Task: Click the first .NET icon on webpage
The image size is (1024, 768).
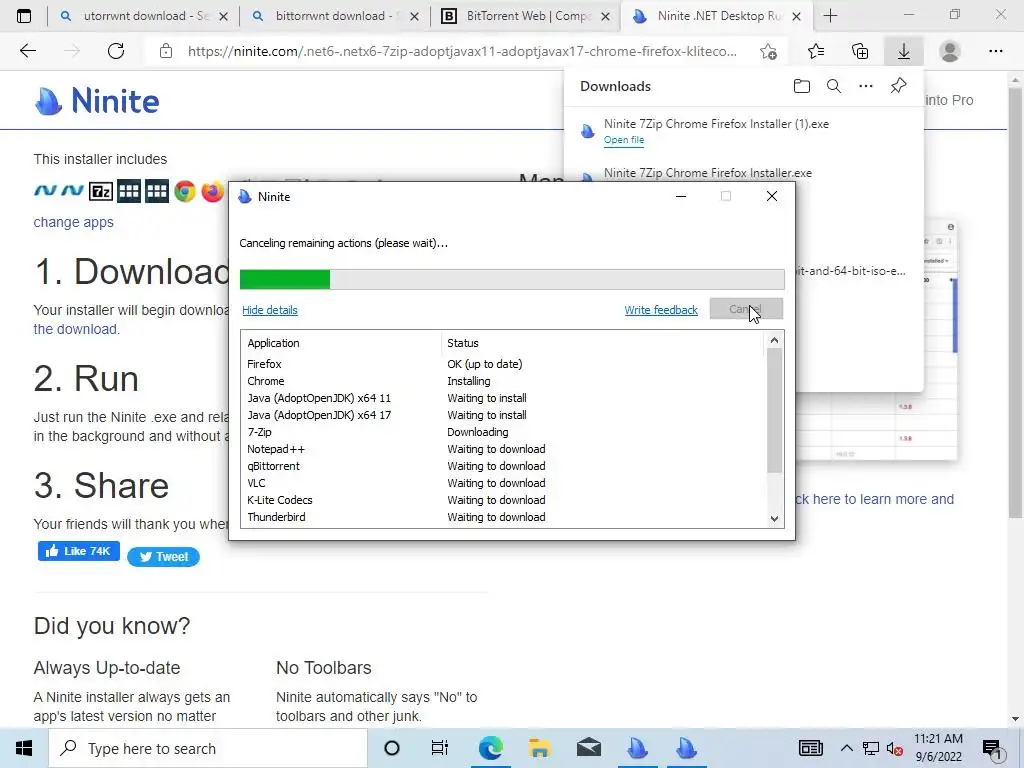Action: pyautogui.click(x=45, y=190)
